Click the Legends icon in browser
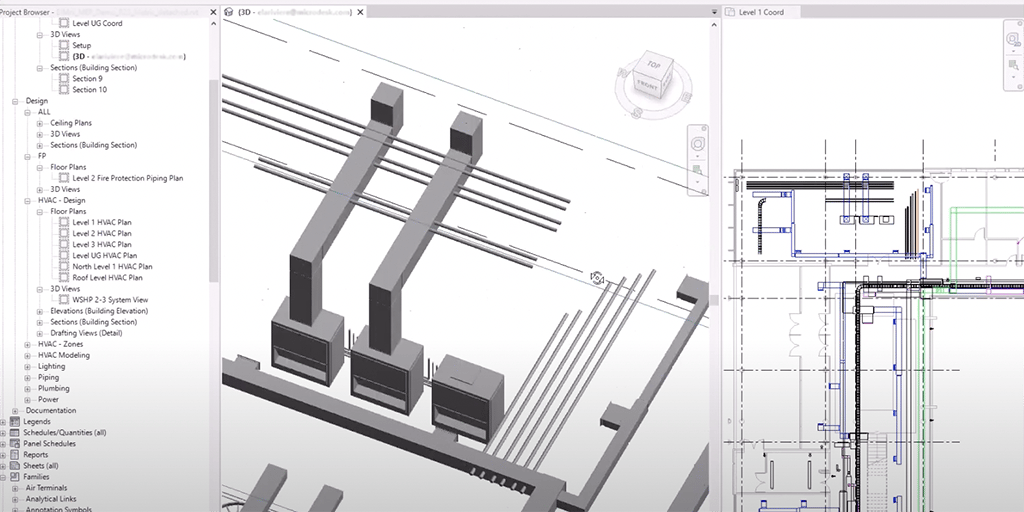The height and width of the screenshot is (512, 1024). click(x=14, y=421)
